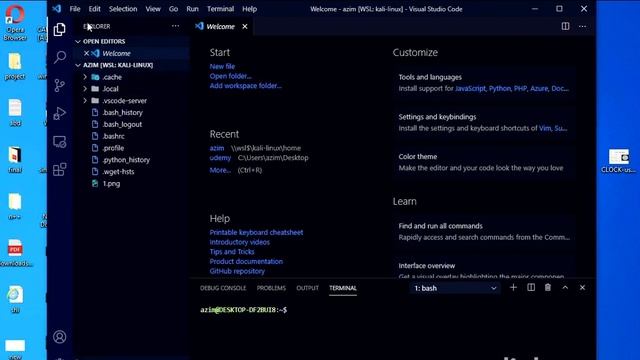Expand the .cache folder
This screenshot has width=640, height=360.
click(x=85, y=77)
